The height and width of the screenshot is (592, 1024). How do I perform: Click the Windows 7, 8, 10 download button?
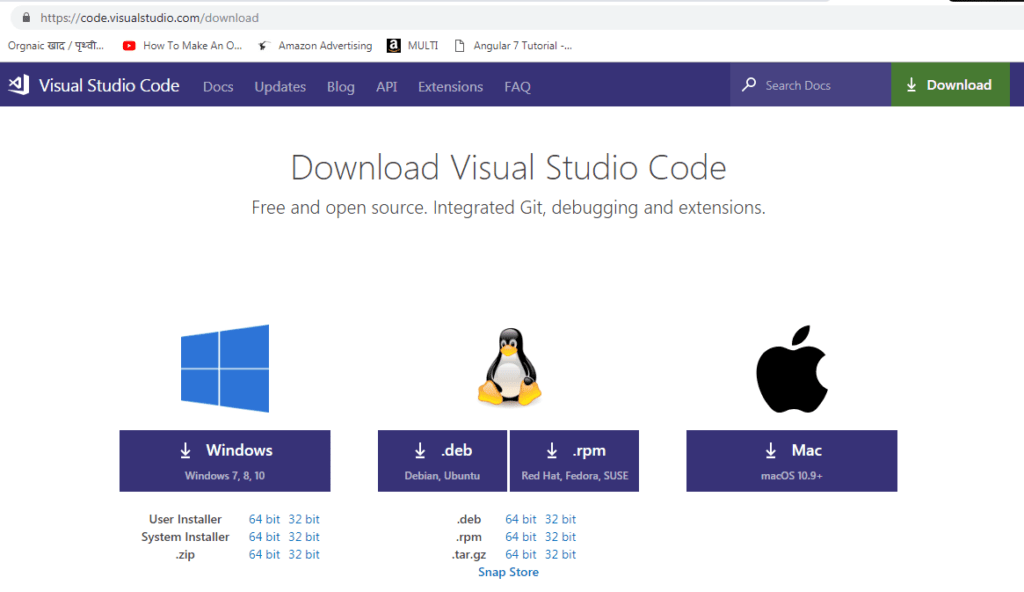click(225, 460)
